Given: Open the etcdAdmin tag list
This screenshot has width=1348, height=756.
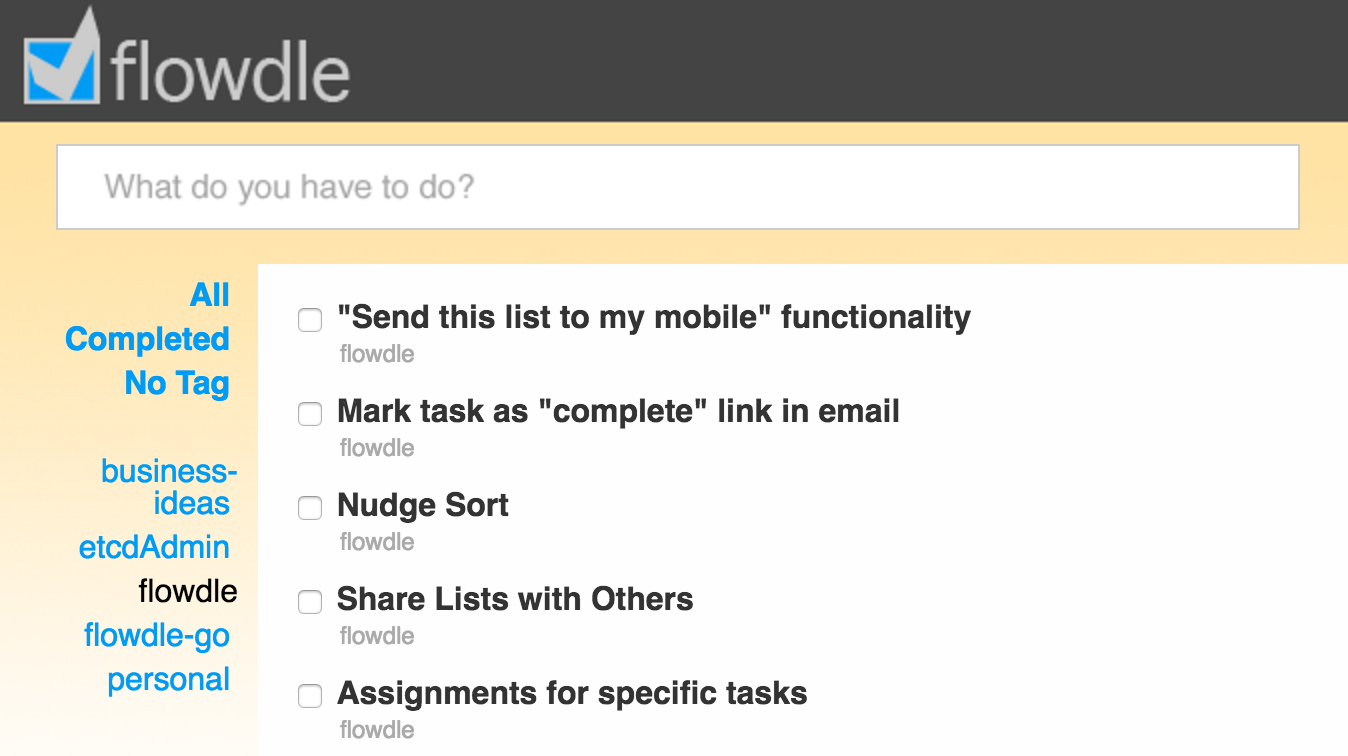Looking at the screenshot, I should [154, 547].
